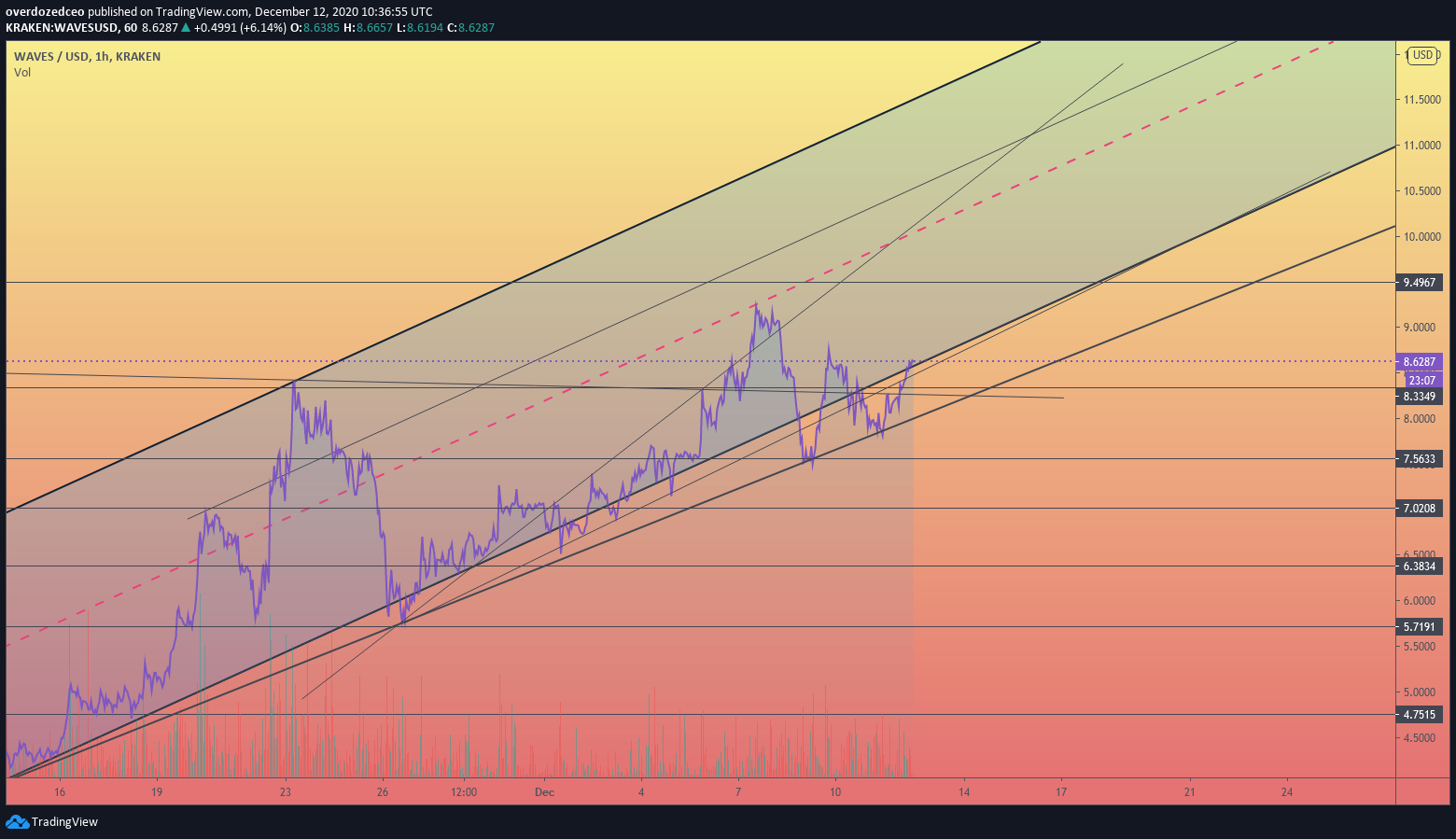Click the date label 14 on time axis
Screen dimensions: 1456x839
click(964, 792)
